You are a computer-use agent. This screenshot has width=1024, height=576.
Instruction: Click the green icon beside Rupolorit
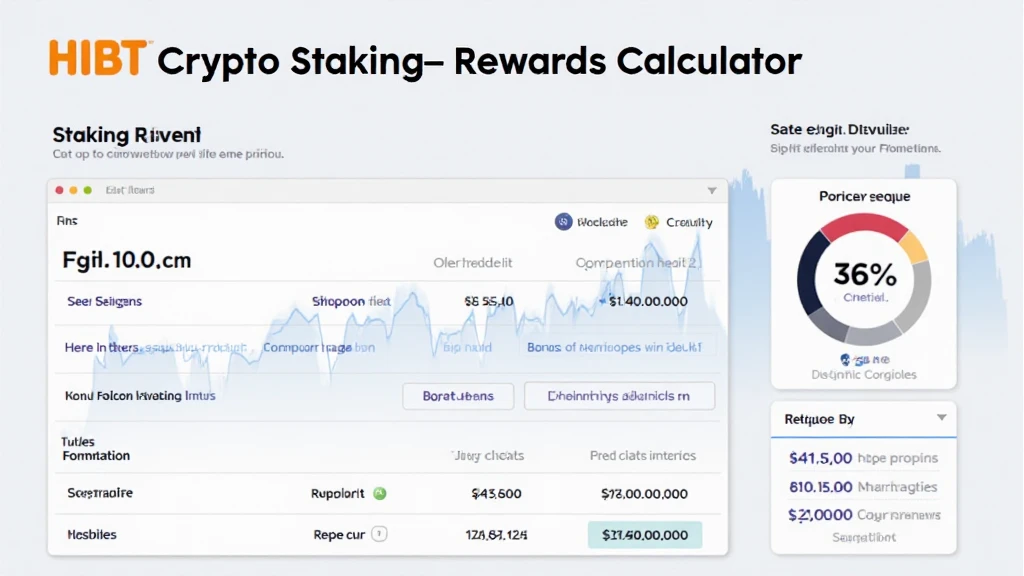click(379, 493)
